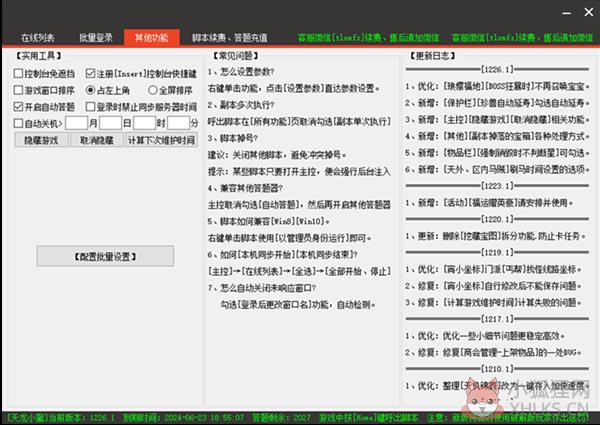Open 【配置批量设置】 button
The image size is (600, 425).
point(105,256)
